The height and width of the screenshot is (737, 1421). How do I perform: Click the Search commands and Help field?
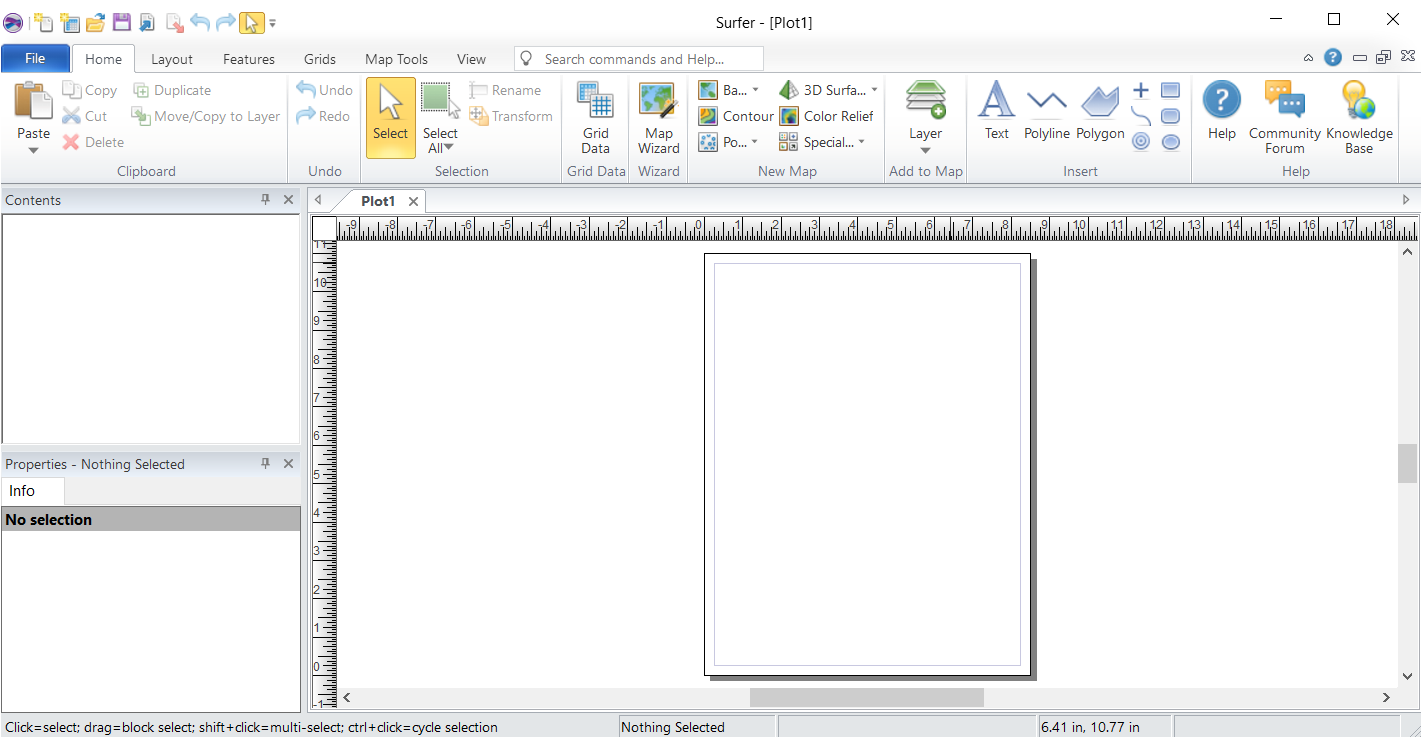click(640, 59)
